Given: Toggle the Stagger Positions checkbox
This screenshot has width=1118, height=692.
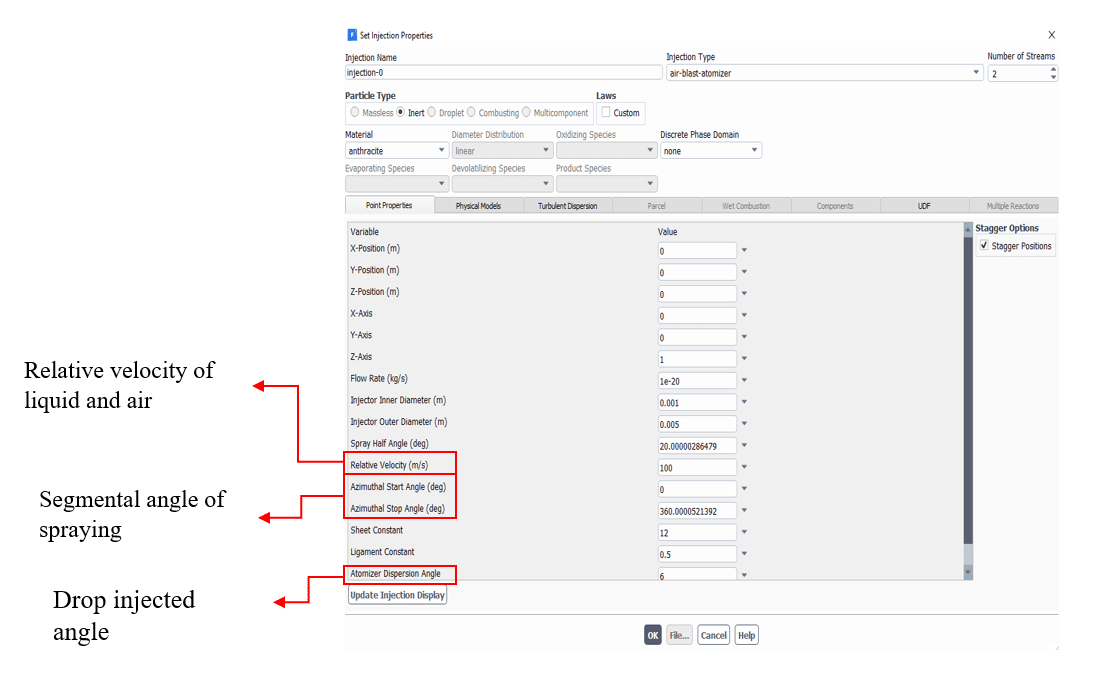Looking at the screenshot, I should pos(984,246).
